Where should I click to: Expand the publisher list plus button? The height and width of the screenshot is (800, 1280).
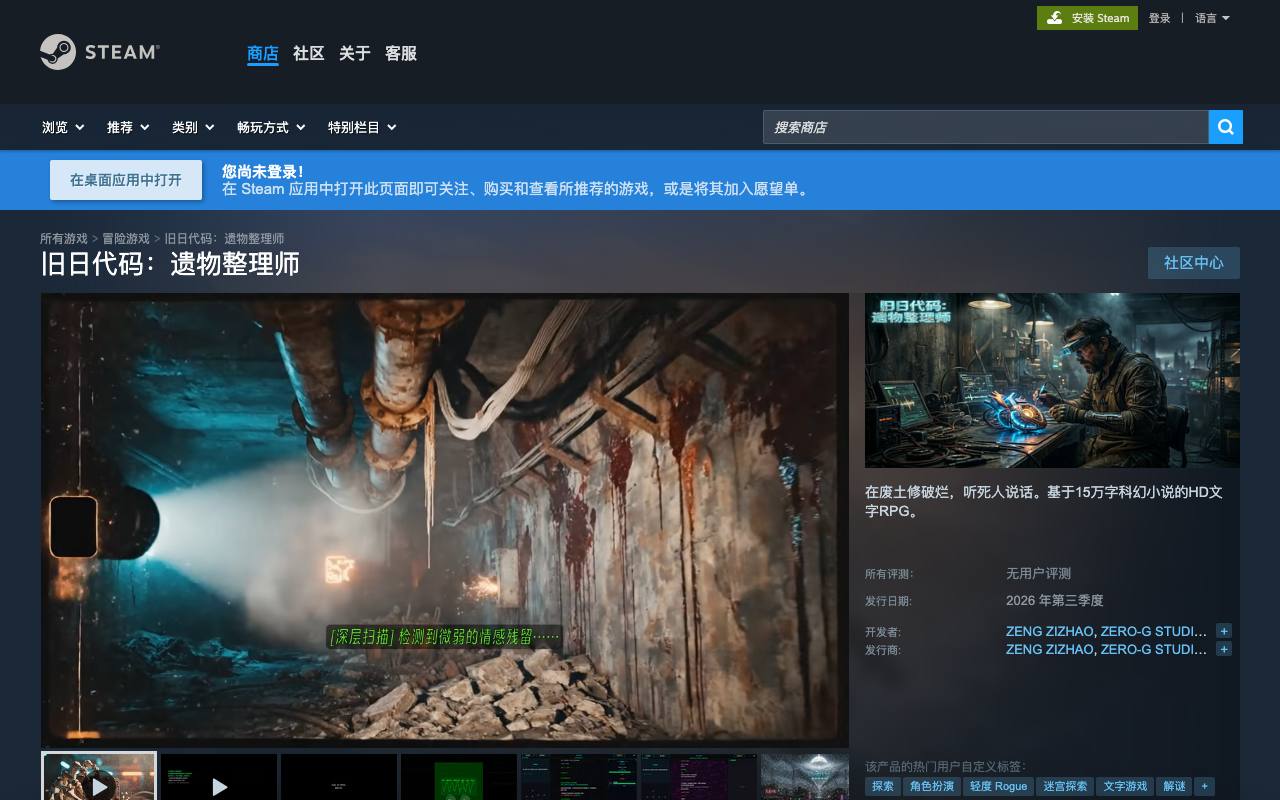(1223, 649)
